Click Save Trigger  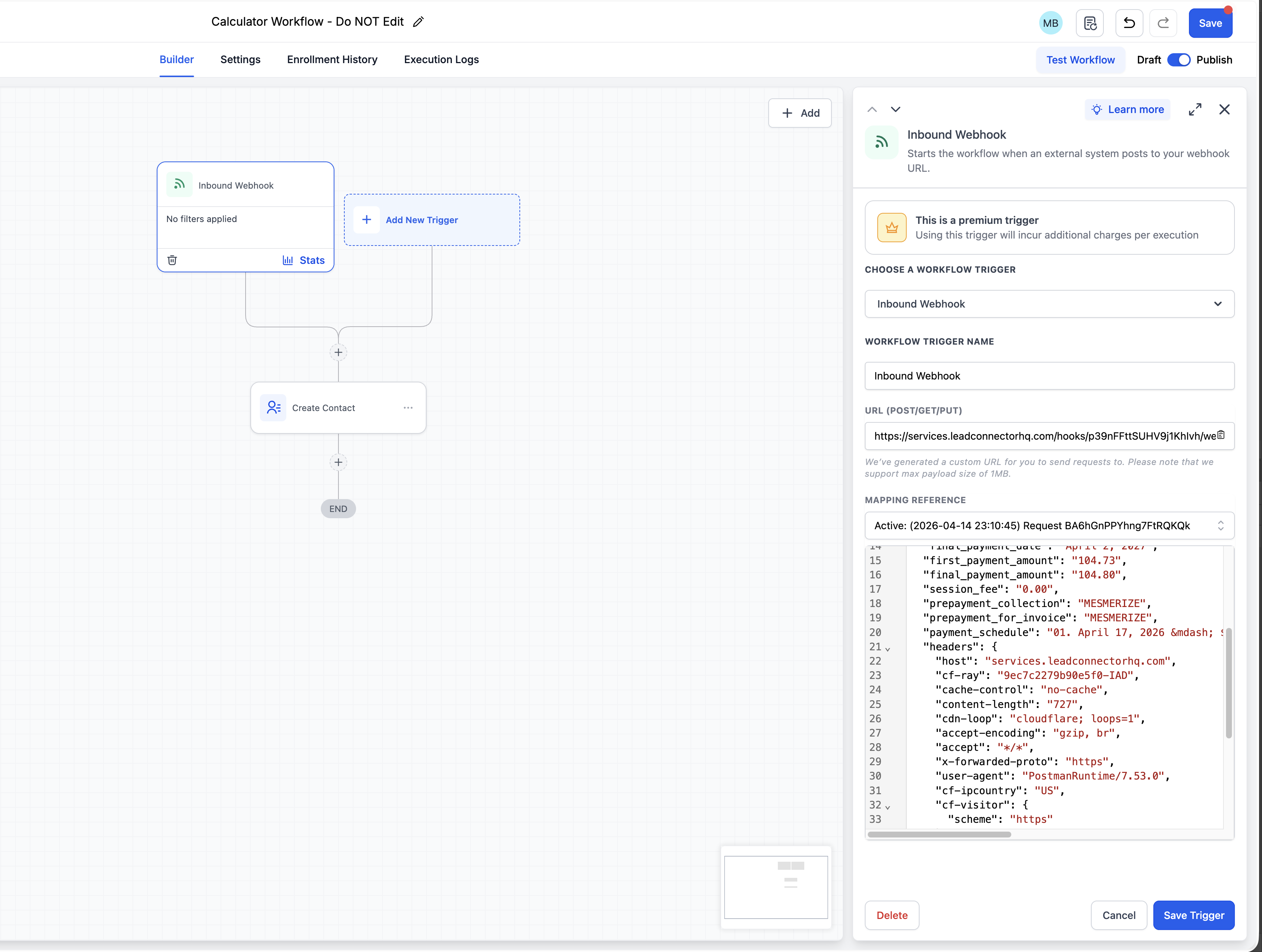coord(1193,916)
